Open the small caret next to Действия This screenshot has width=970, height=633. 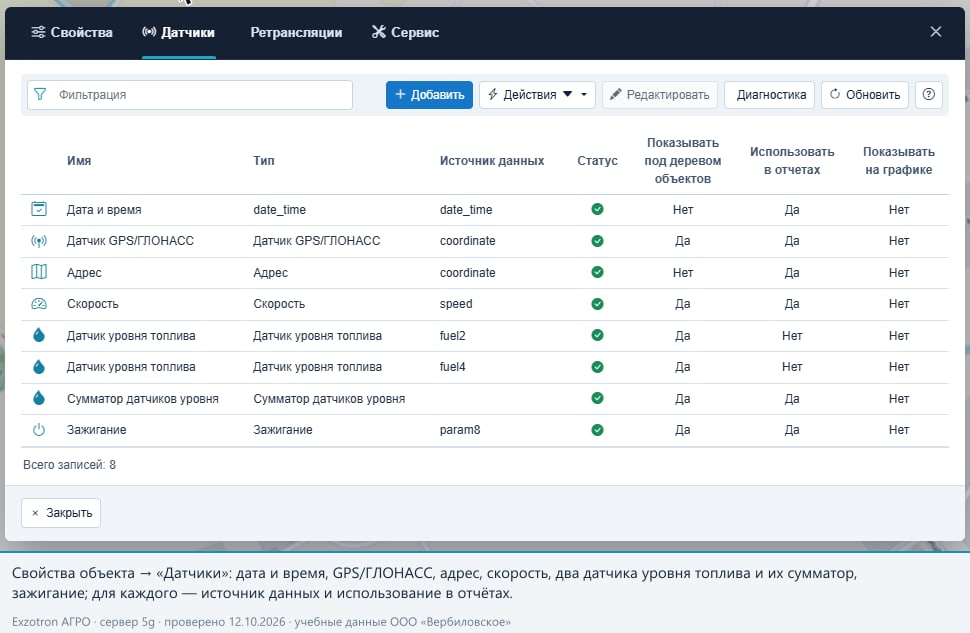[x=583, y=95]
